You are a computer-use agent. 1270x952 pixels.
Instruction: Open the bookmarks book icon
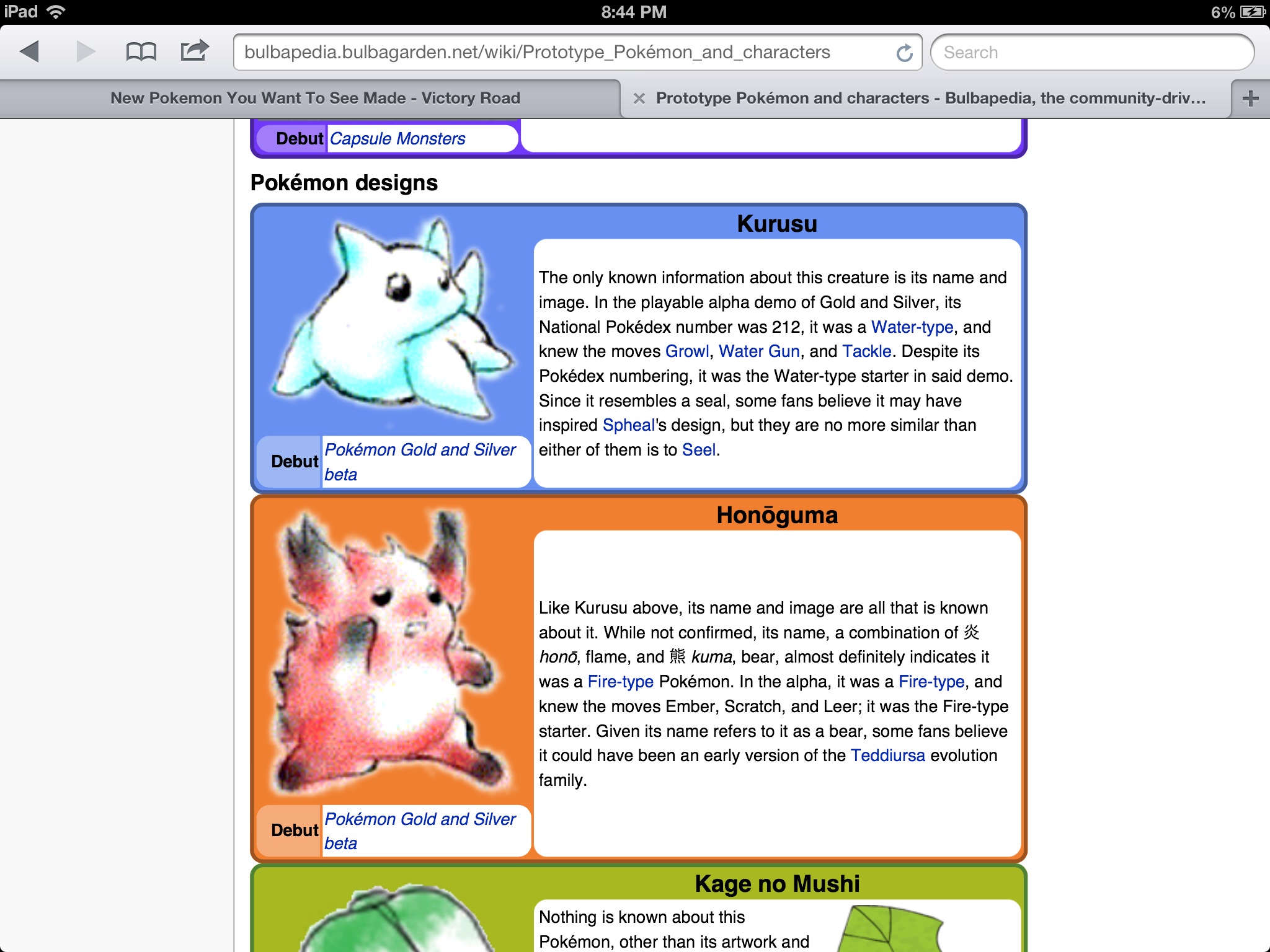(x=141, y=51)
